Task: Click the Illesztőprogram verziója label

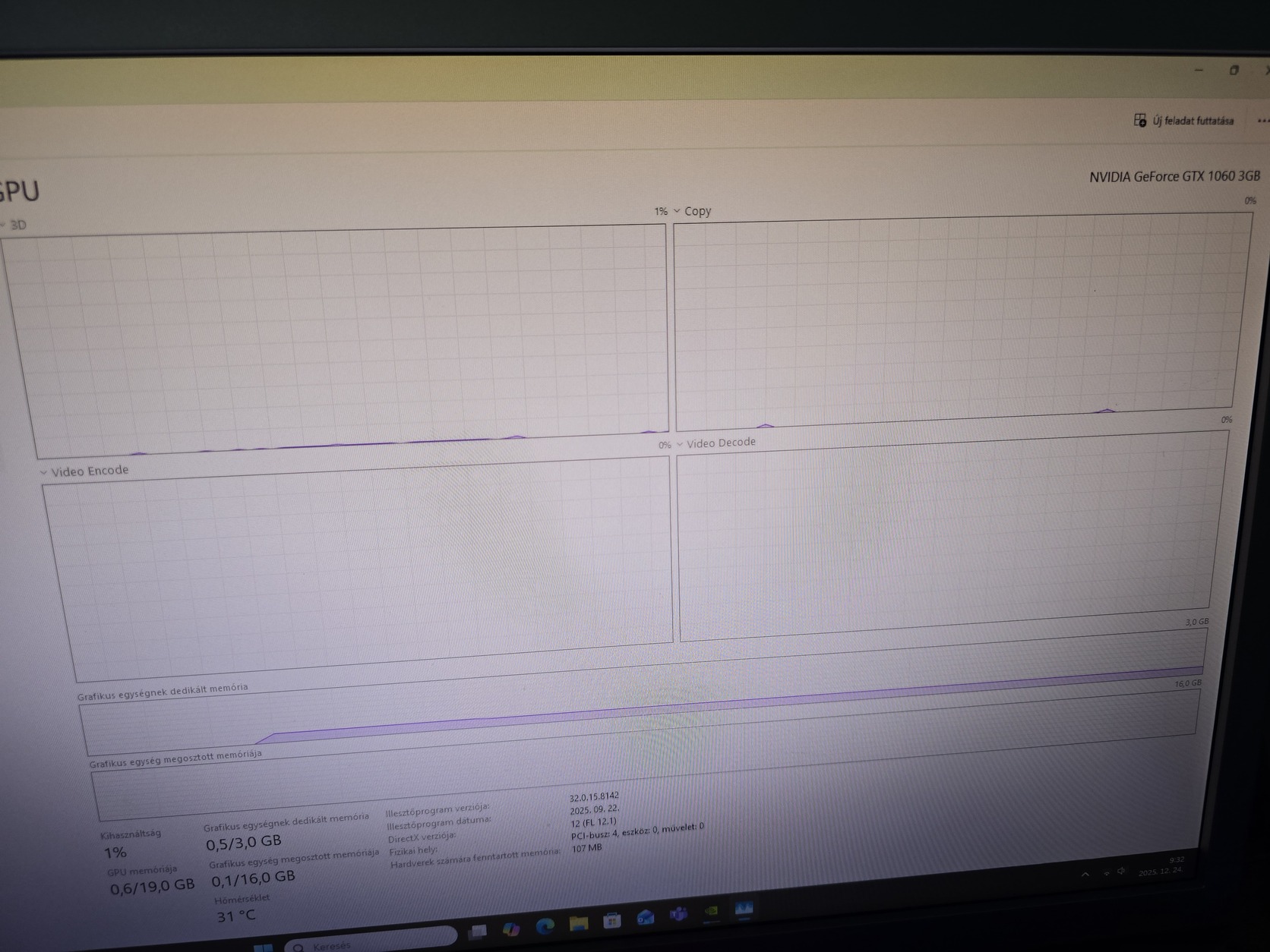Action: [438, 810]
